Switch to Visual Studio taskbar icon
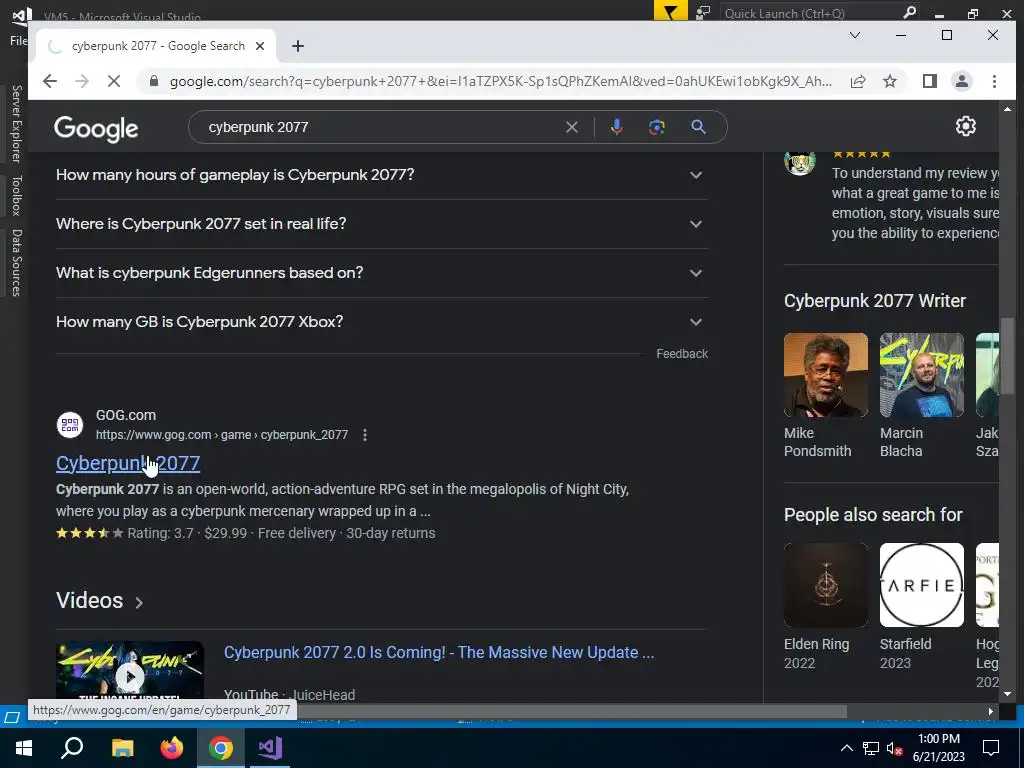 270,748
